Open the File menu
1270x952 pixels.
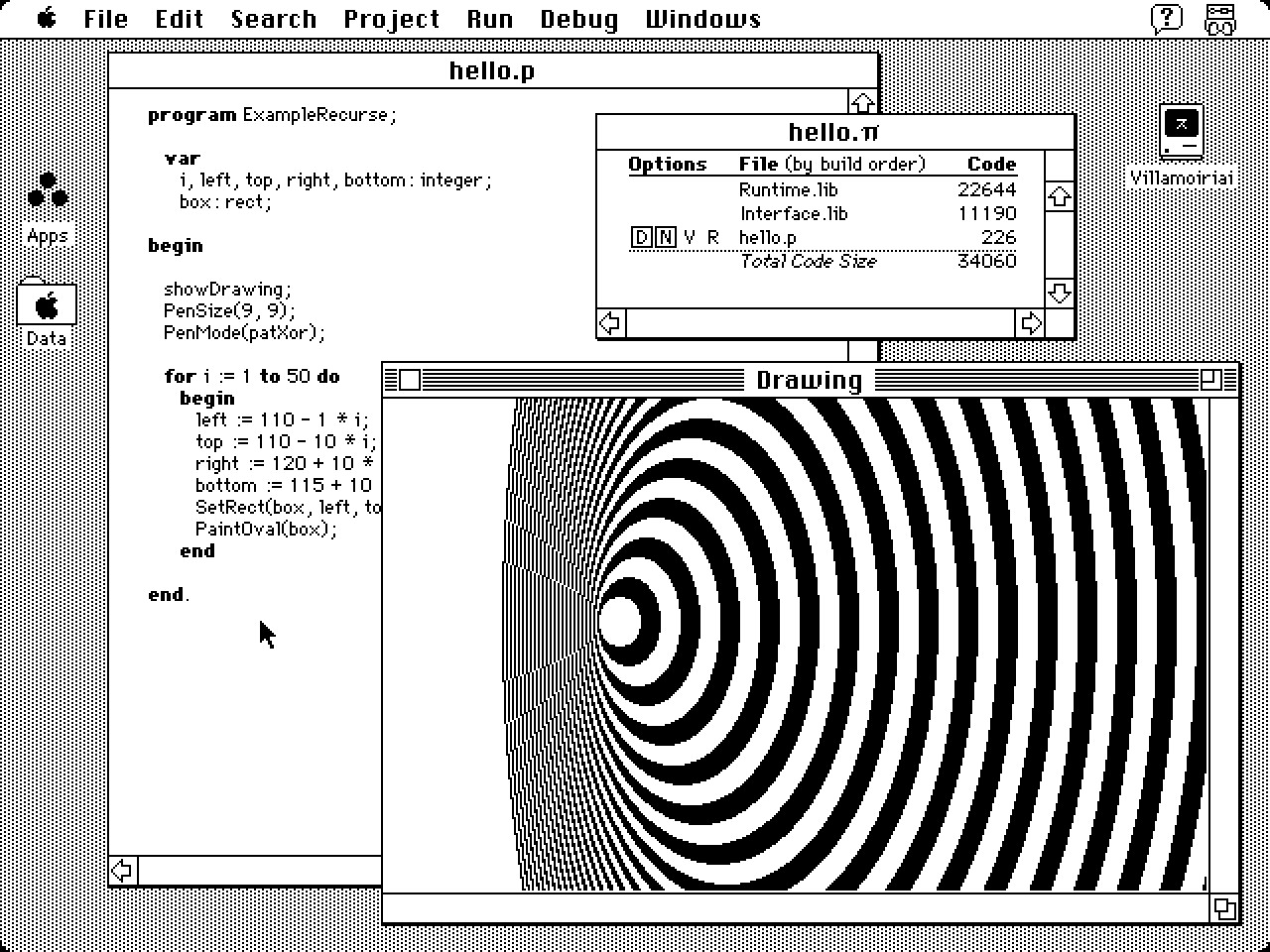(105, 19)
